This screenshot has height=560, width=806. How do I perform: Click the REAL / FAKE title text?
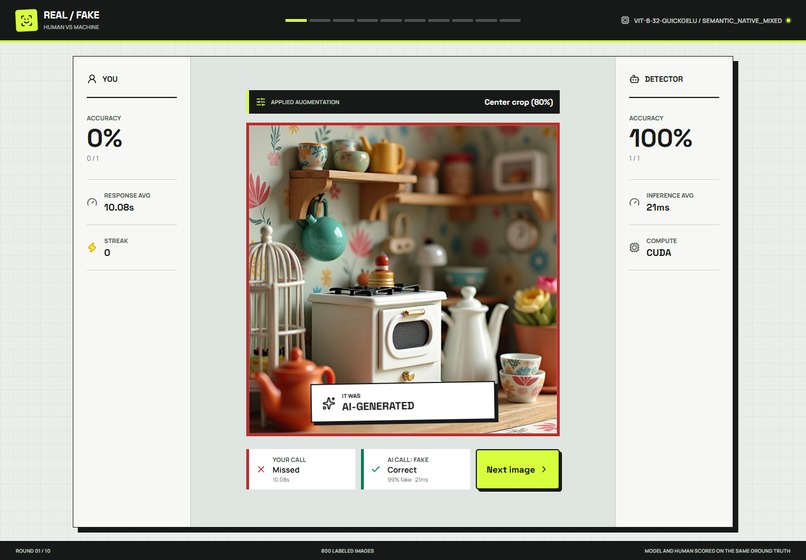[71, 15]
